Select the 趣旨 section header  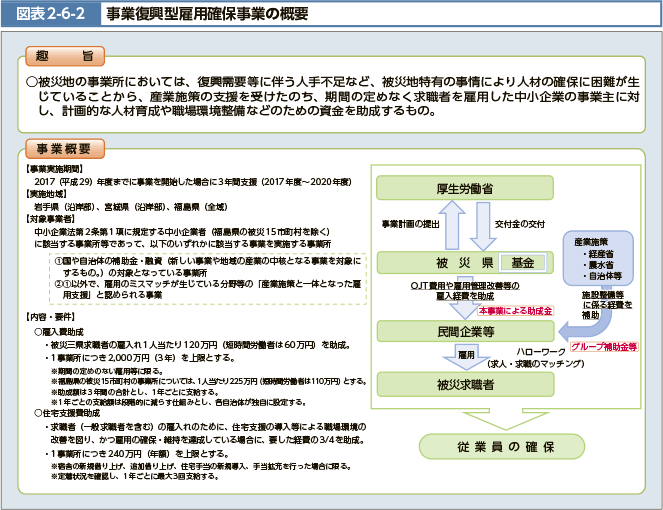(63, 56)
